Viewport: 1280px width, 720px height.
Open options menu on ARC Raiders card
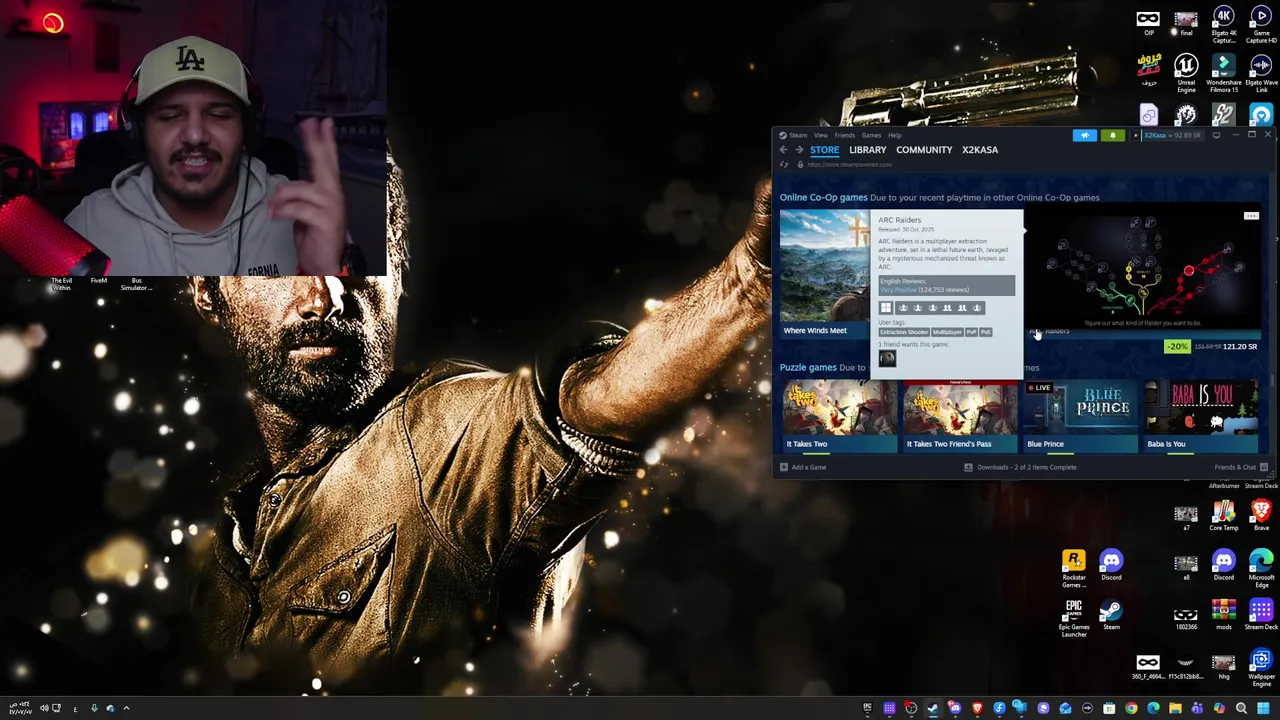click(1251, 216)
